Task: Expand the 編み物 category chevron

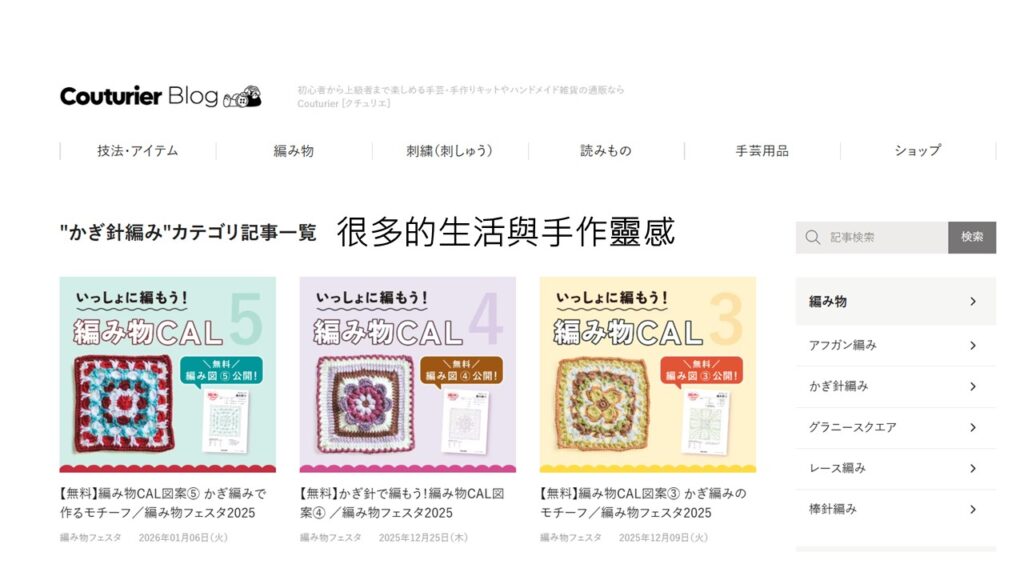Action: pyautogui.click(x=973, y=302)
